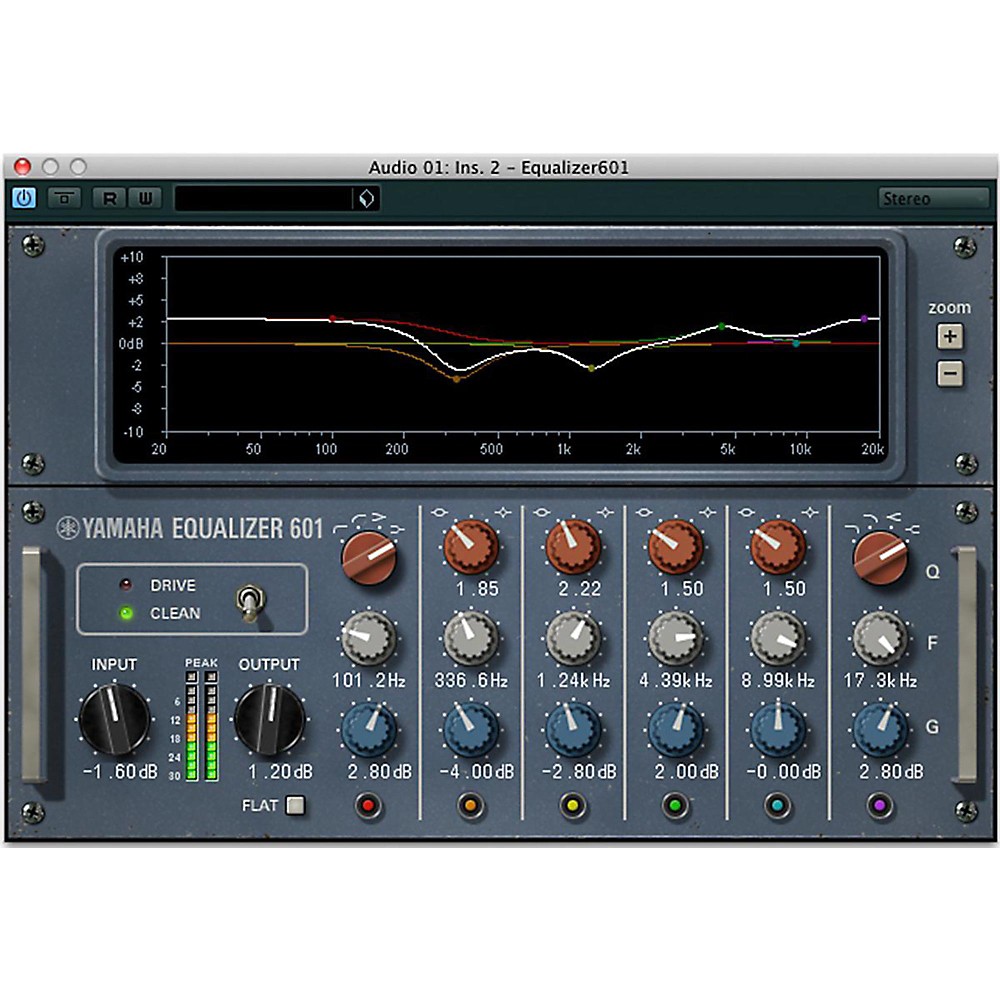Enable the Write automation W button
The image size is (1000, 1000).
145,198
